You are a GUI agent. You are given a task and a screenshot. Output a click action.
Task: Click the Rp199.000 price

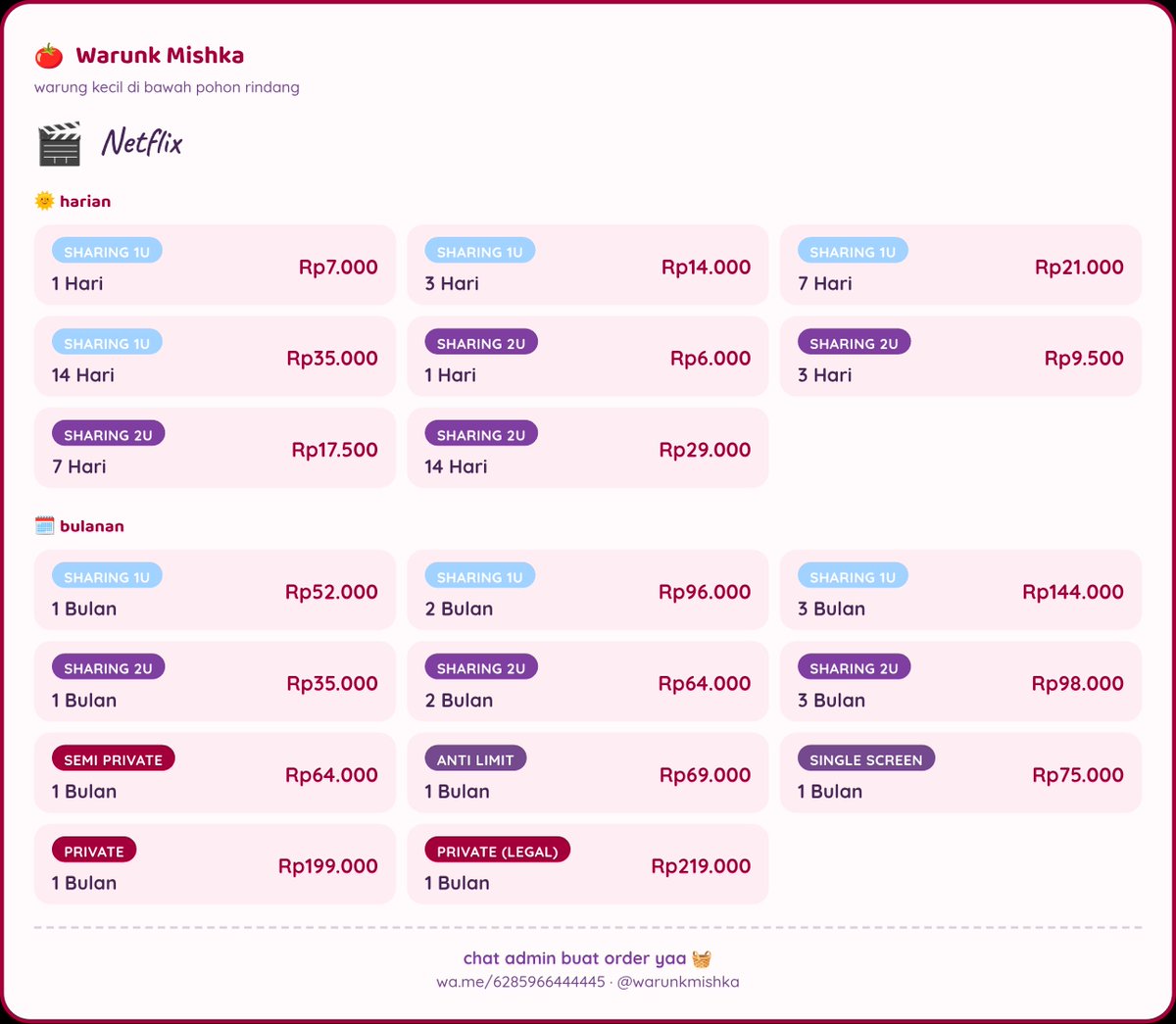pyautogui.click(x=328, y=866)
